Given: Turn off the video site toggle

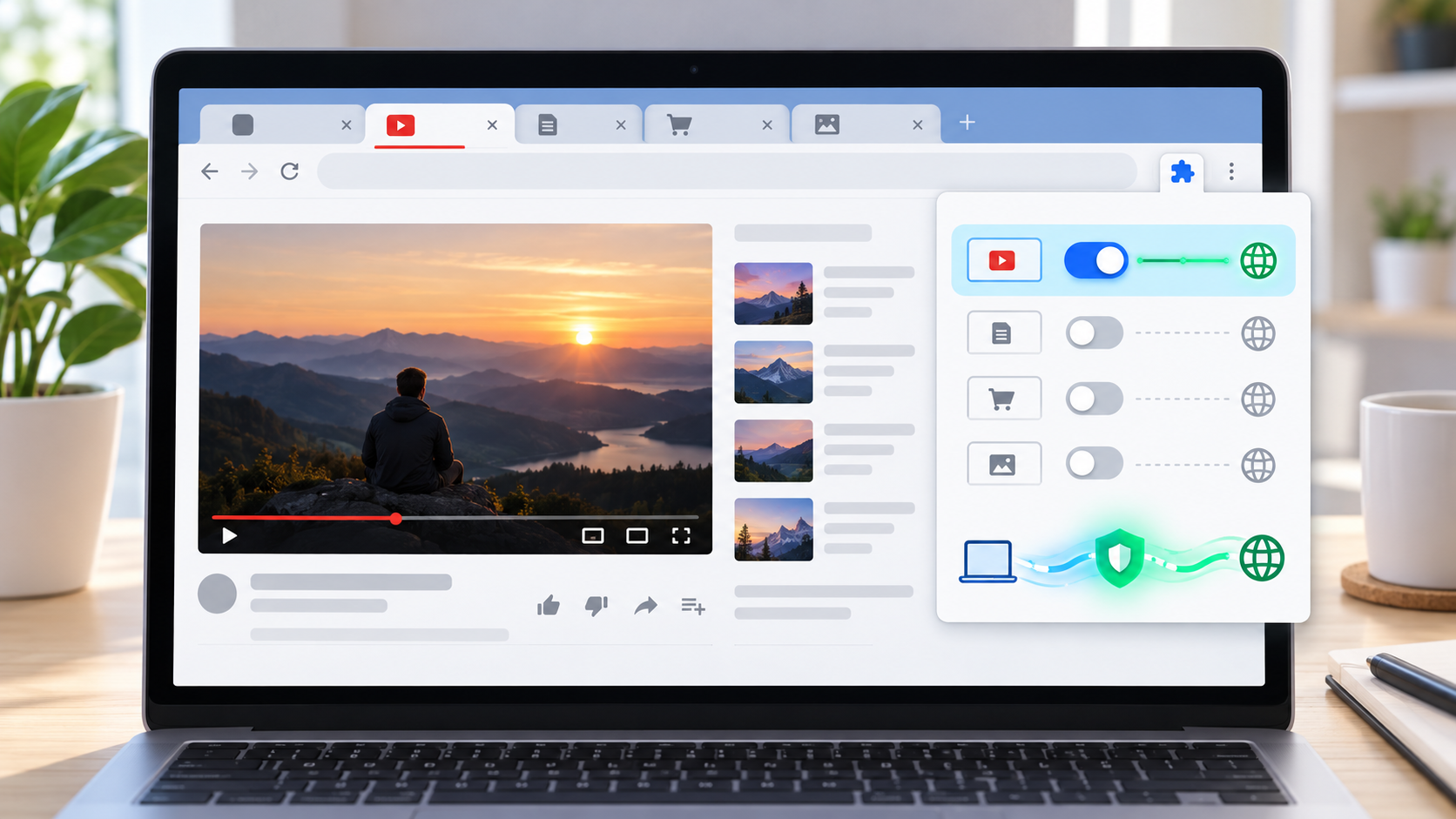Looking at the screenshot, I should coord(1096,260).
